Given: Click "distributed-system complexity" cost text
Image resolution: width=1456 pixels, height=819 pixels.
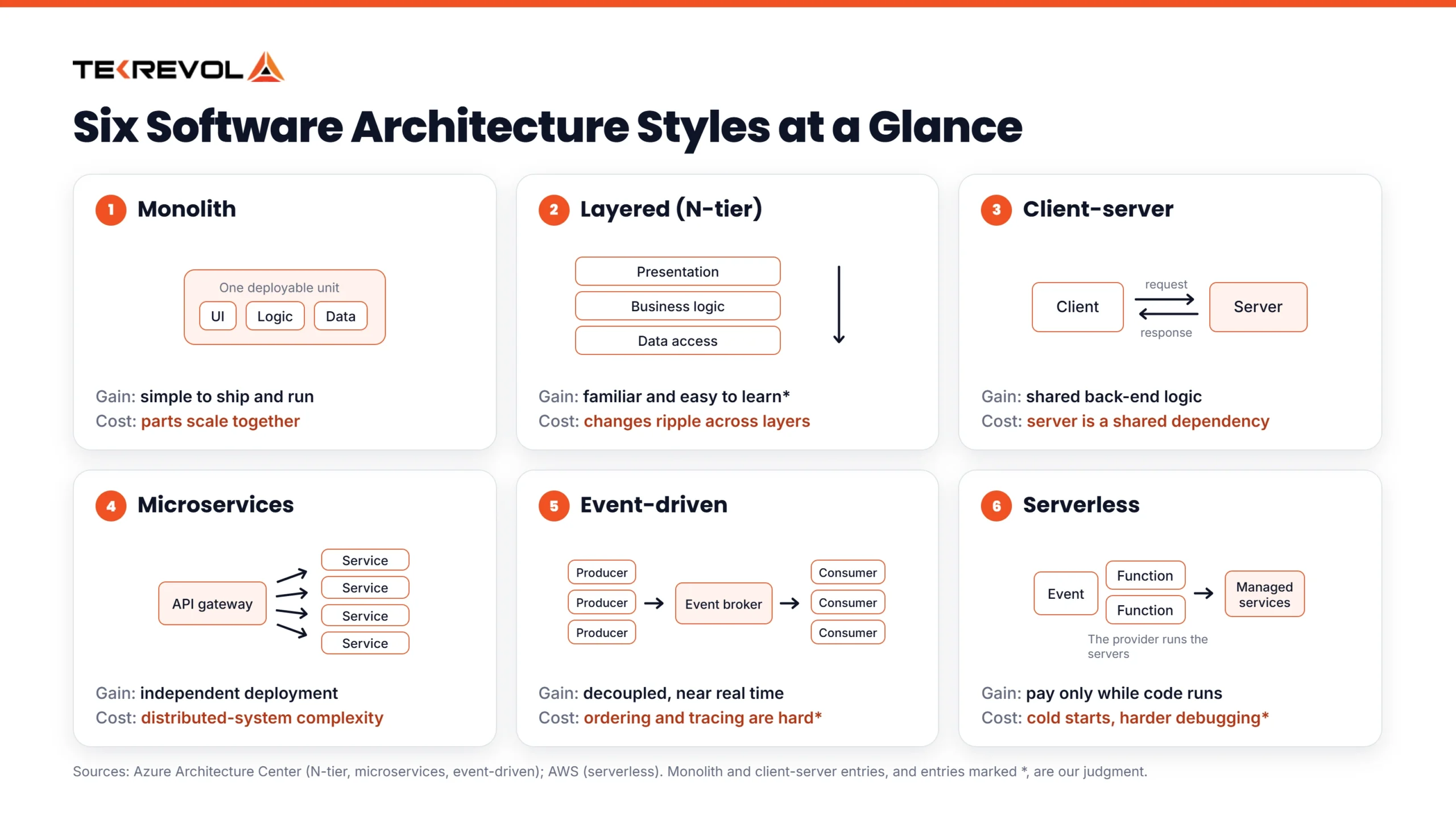Looking at the screenshot, I should click(x=262, y=718).
